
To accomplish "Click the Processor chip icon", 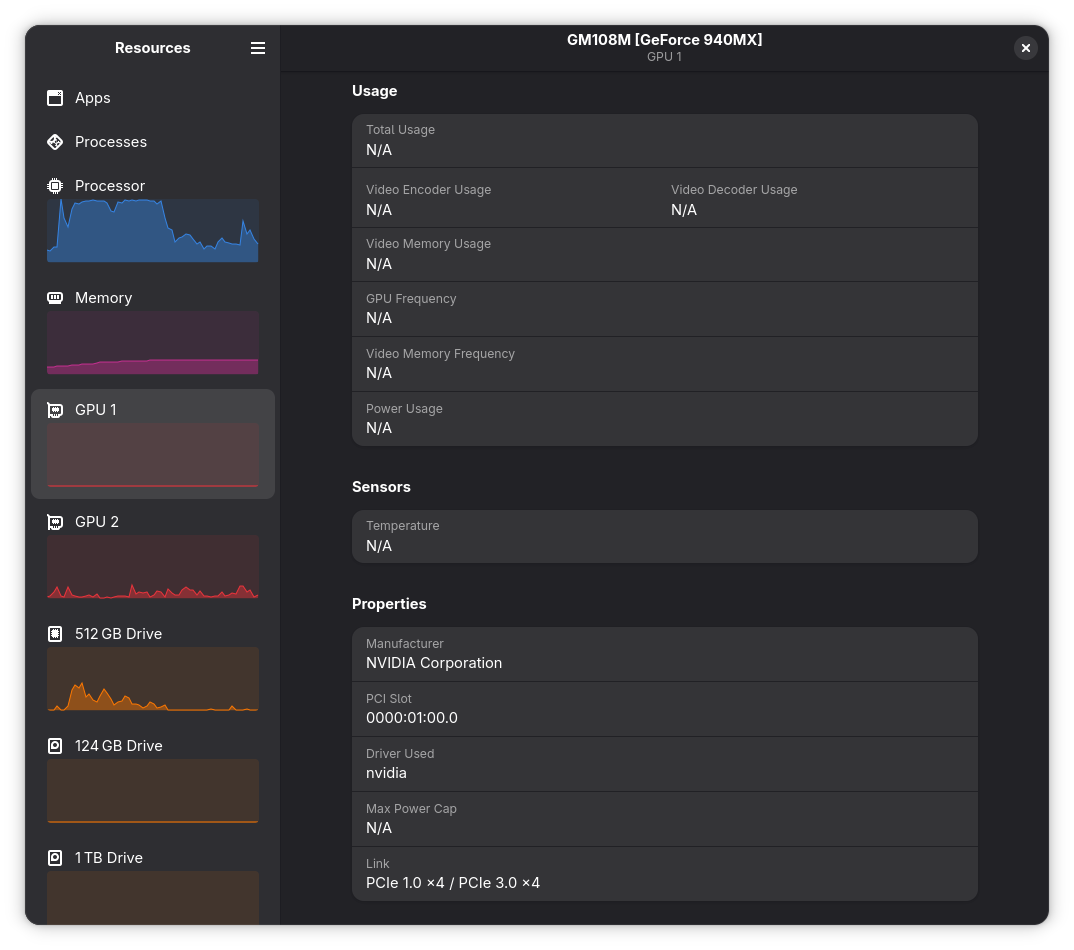I will 55,186.
